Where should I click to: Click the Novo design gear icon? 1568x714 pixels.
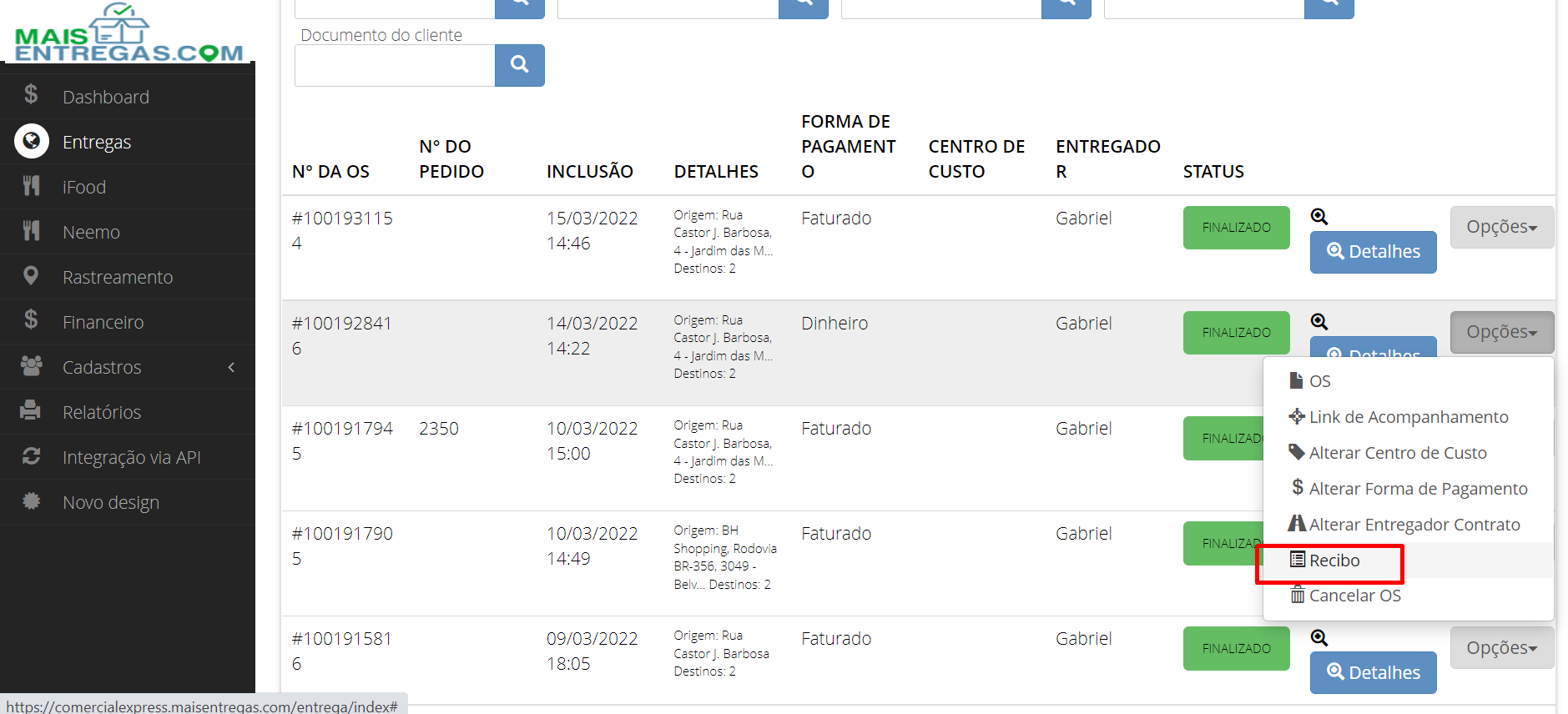pyautogui.click(x=31, y=500)
